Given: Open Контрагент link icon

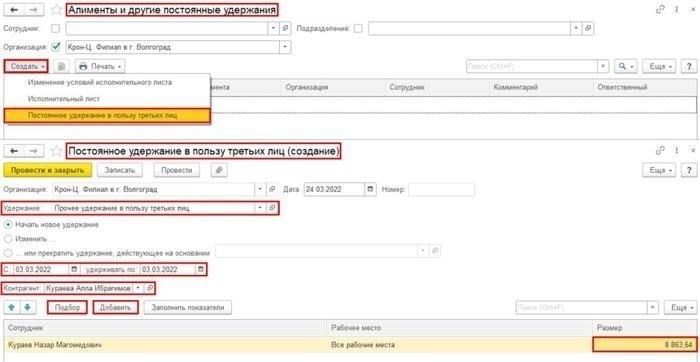Looking at the screenshot, I should click(150, 288).
